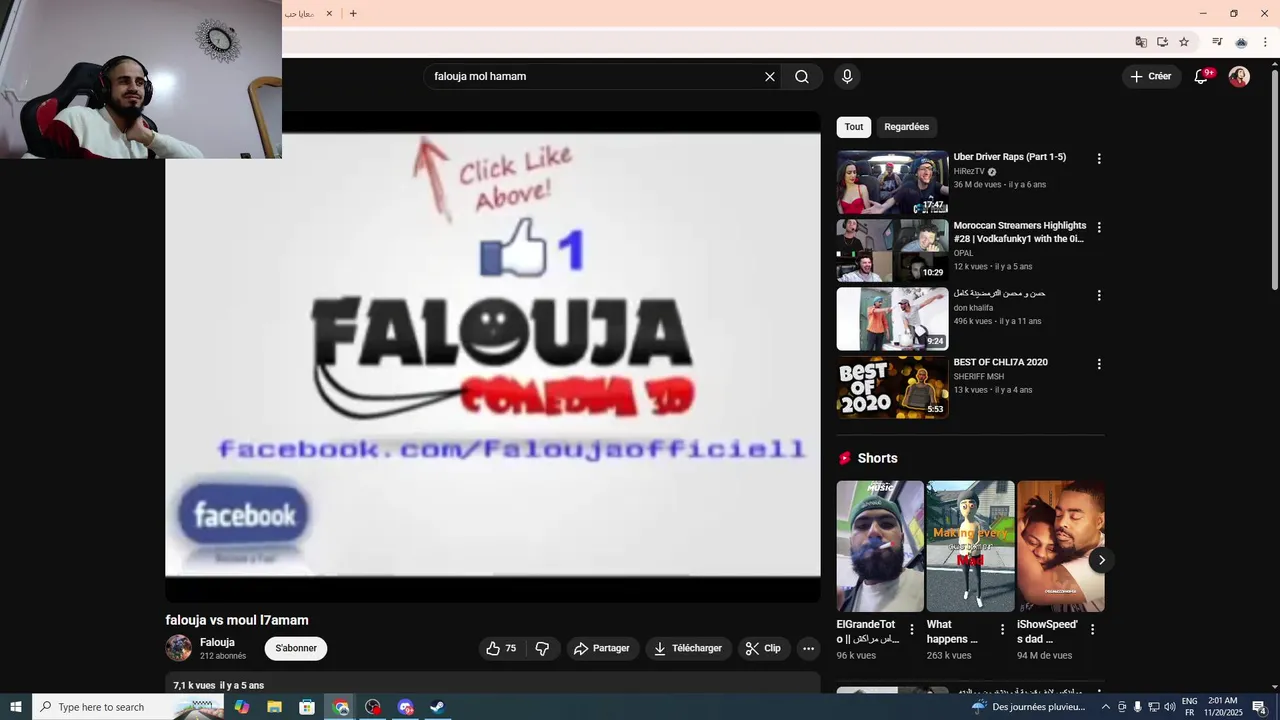The width and height of the screenshot is (1280, 720).
Task: Click the Créer button
Action: pos(1151,76)
